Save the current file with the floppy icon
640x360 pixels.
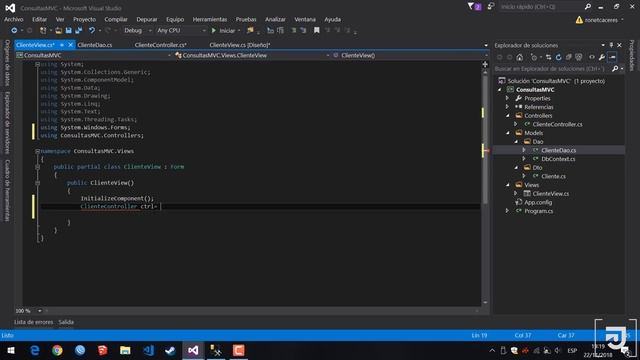pyautogui.click(x=69, y=31)
